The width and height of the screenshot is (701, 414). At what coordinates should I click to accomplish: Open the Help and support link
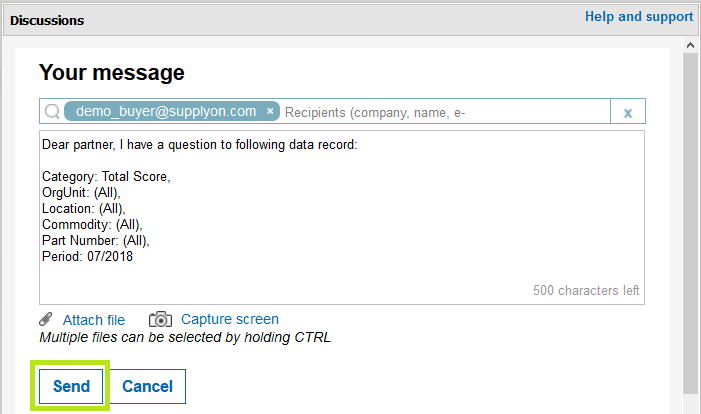click(639, 17)
